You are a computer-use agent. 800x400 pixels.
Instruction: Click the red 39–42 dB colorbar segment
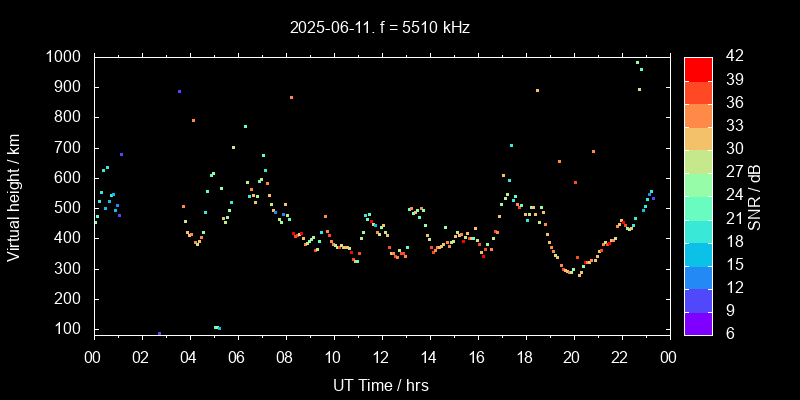[x=698, y=68]
